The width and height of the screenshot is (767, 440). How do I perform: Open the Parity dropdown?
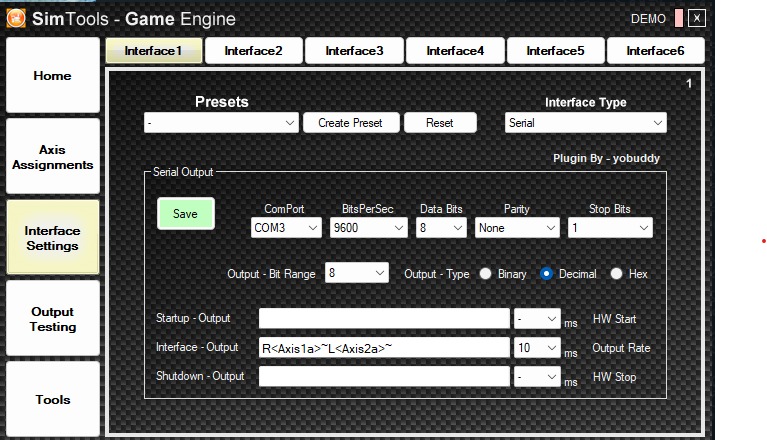click(517, 228)
